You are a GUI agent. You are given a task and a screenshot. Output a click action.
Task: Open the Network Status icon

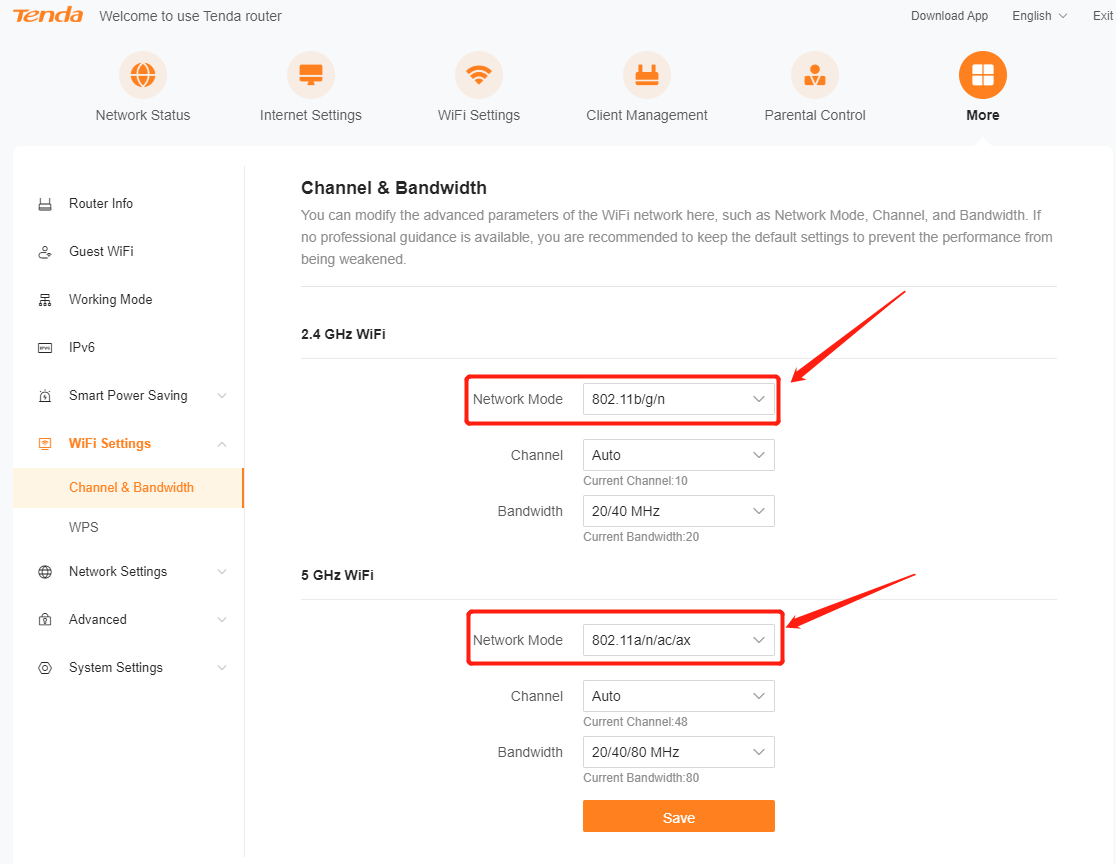click(x=143, y=76)
